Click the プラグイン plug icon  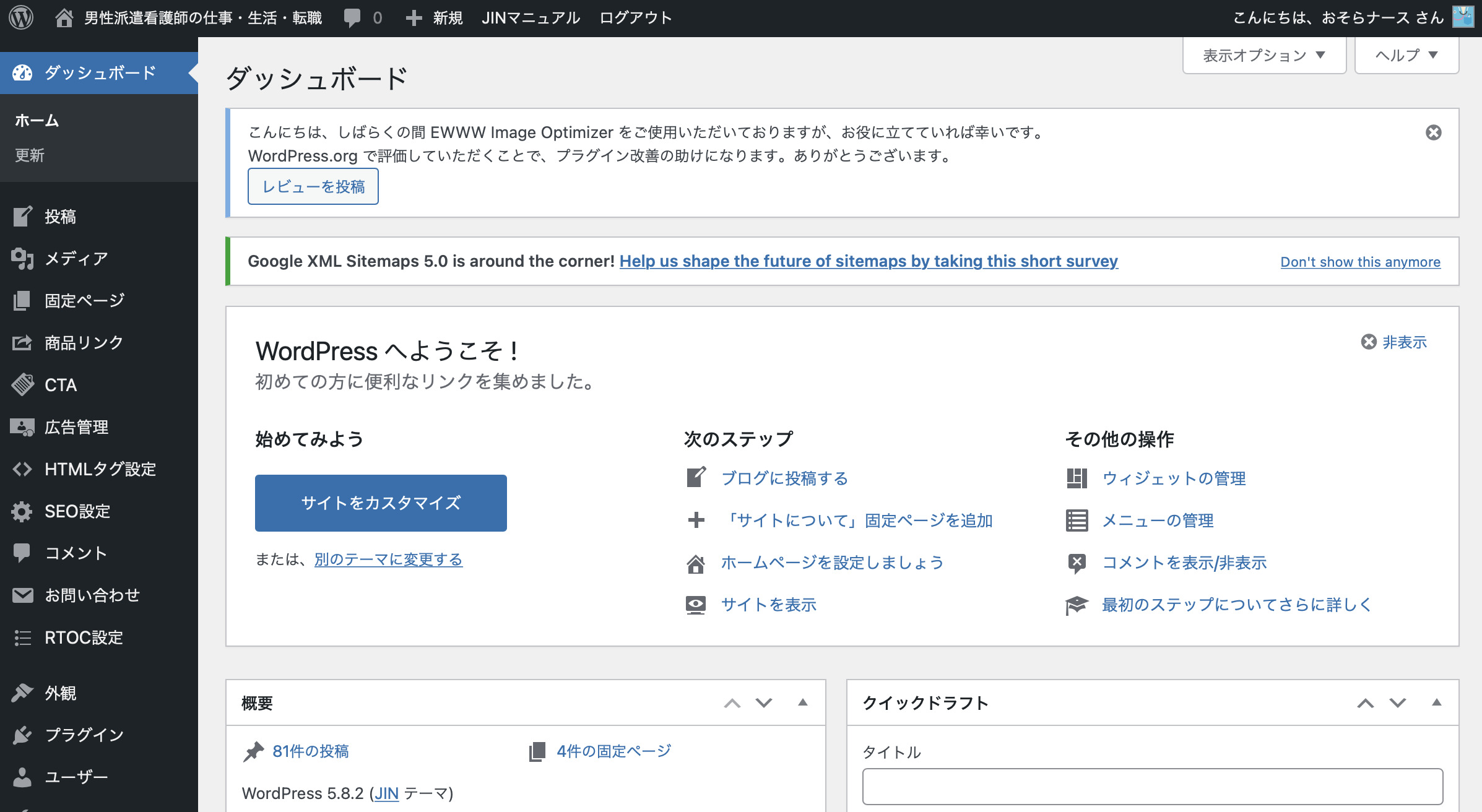click(23, 735)
